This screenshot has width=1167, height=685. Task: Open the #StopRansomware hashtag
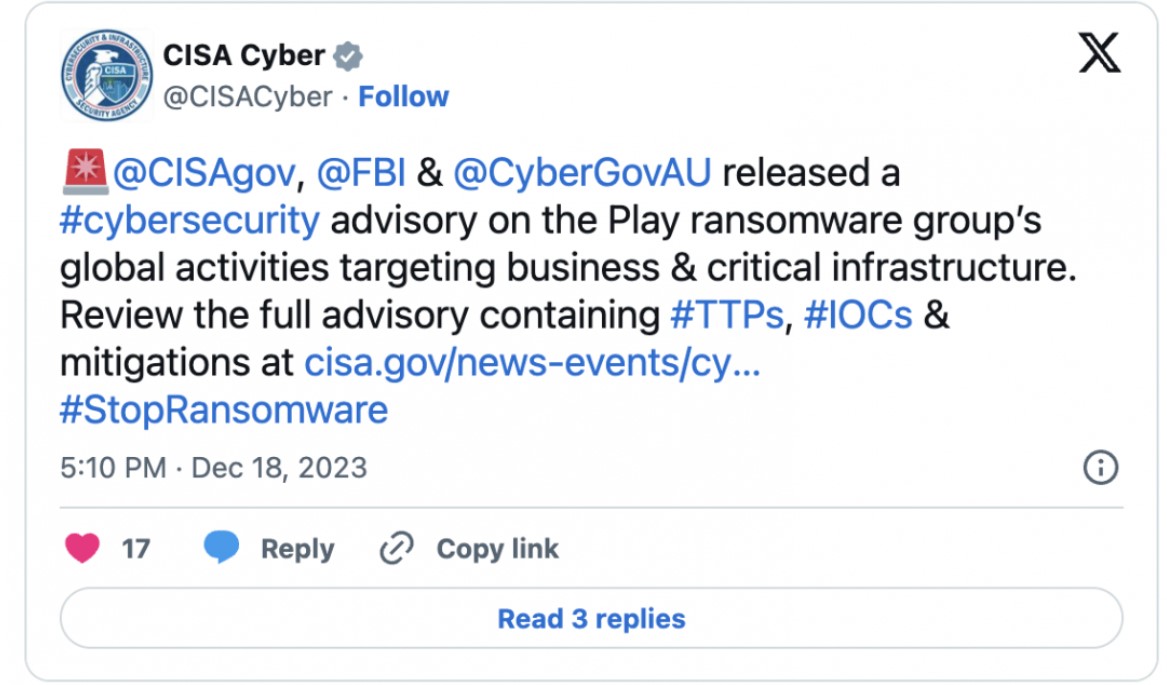click(224, 410)
